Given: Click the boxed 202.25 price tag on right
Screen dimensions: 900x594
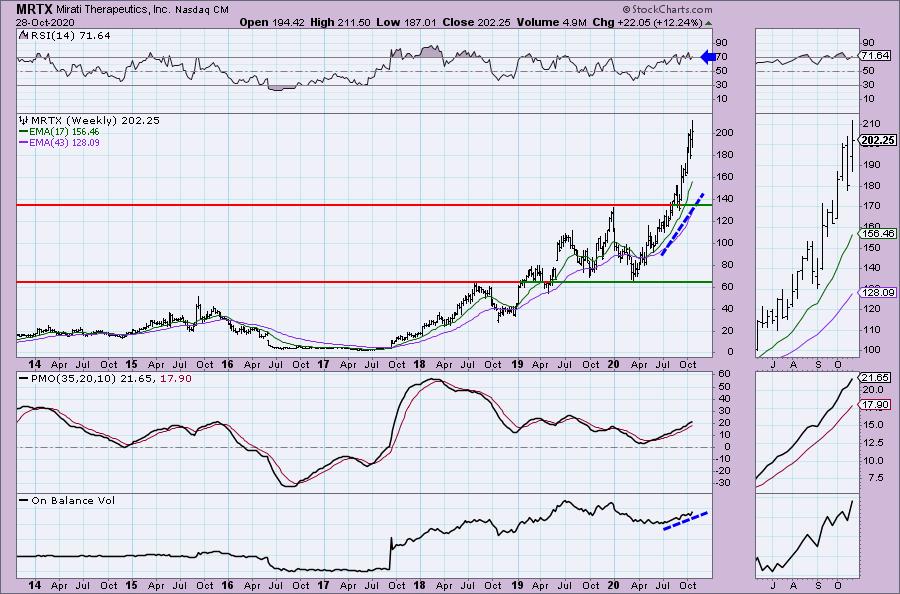Looking at the screenshot, I should [877, 140].
